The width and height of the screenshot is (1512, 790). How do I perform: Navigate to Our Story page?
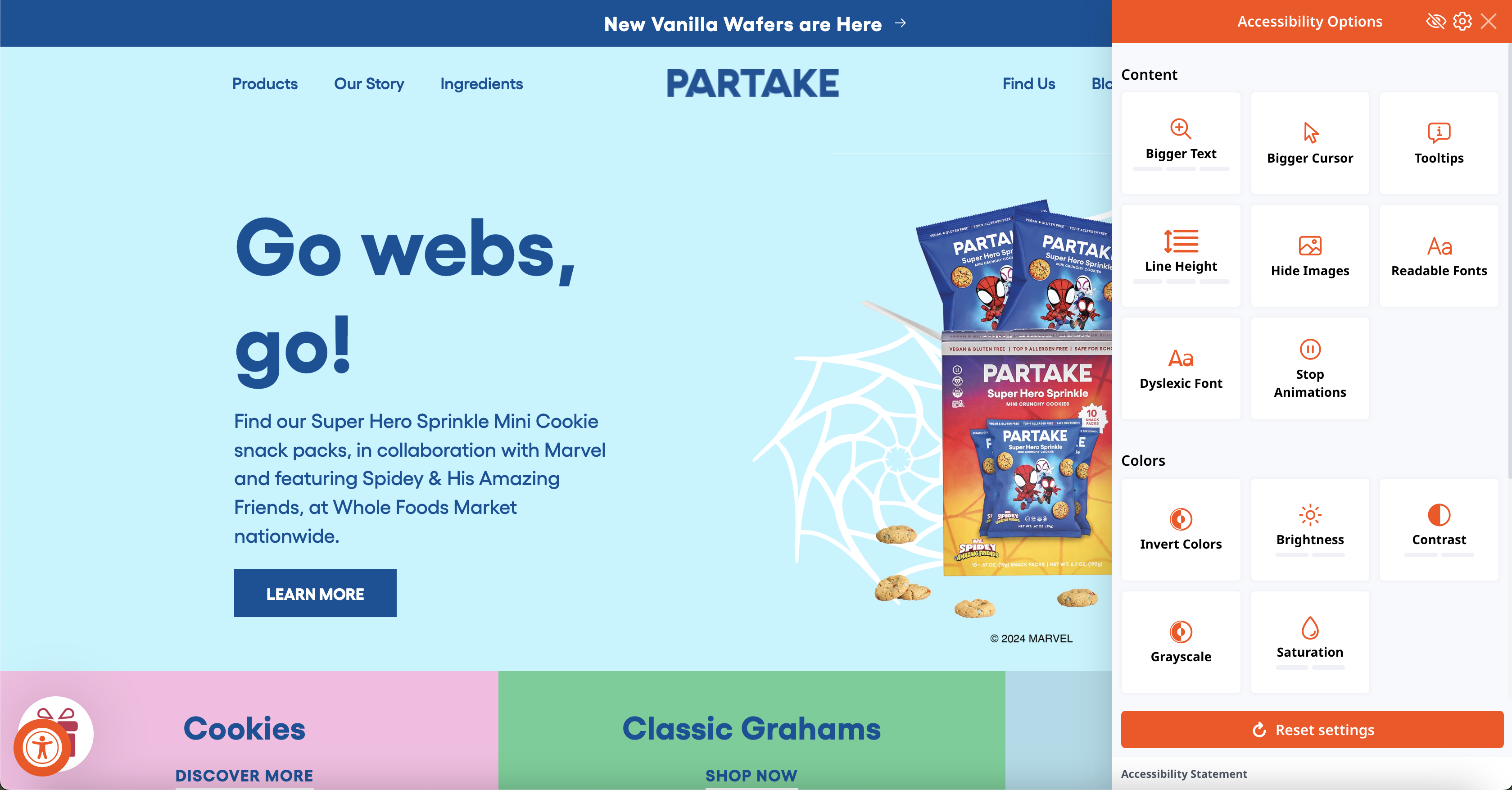click(x=369, y=83)
